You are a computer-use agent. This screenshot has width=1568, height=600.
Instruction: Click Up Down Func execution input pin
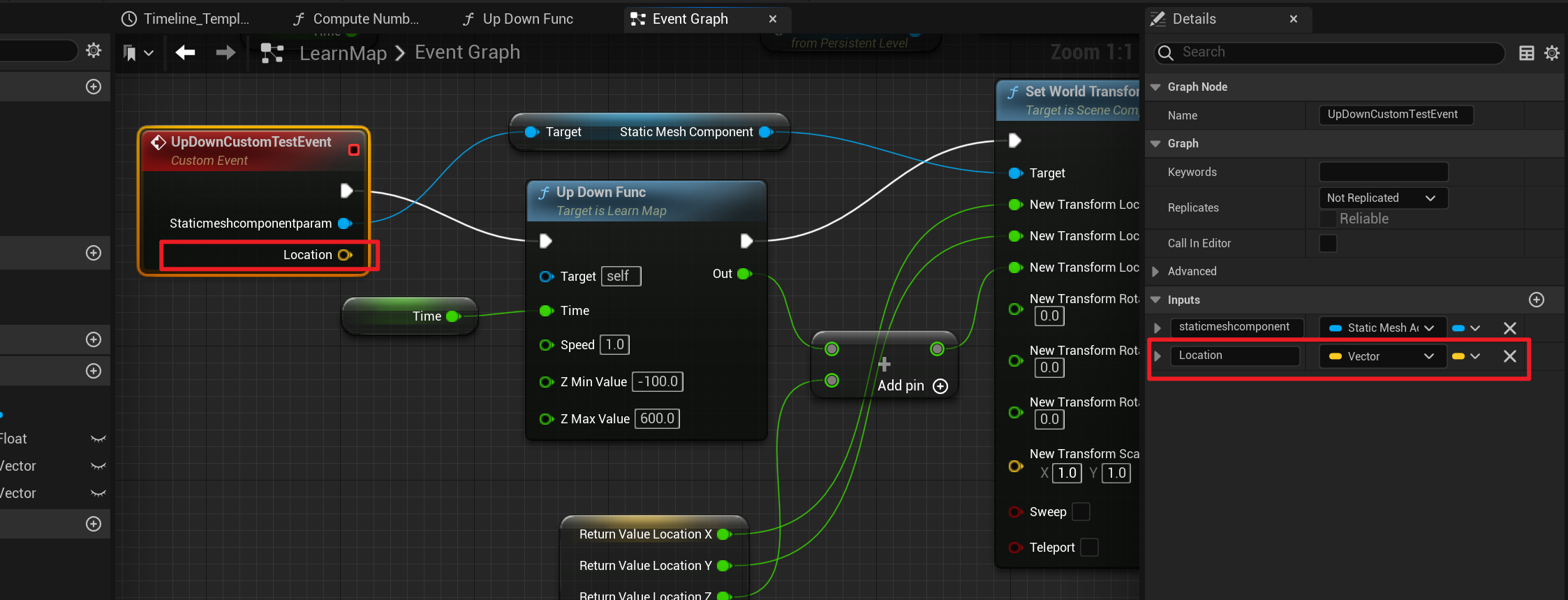tap(545, 241)
